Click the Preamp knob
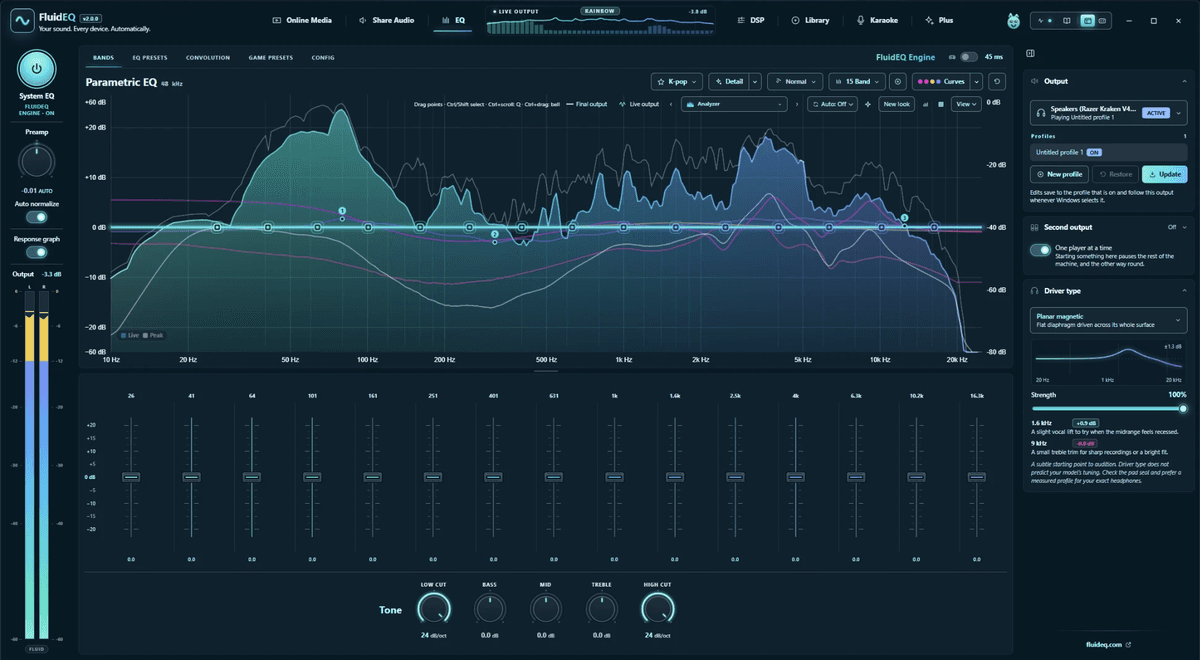This screenshot has height=660, width=1200. (x=36, y=161)
